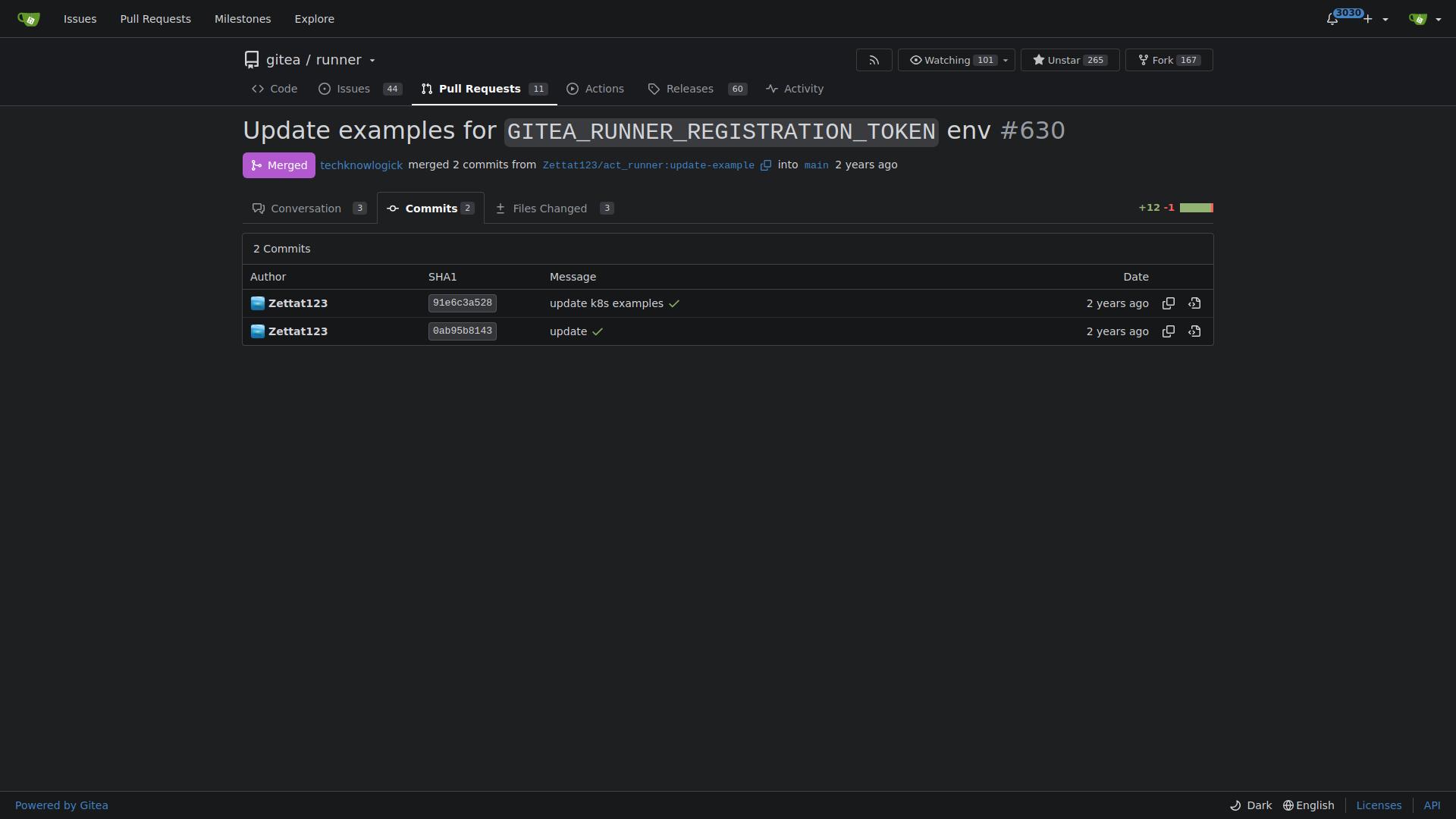This screenshot has width=1456, height=819.
Task: Copy SHA of commit 0ab95b8143
Action: (1169, 331)
